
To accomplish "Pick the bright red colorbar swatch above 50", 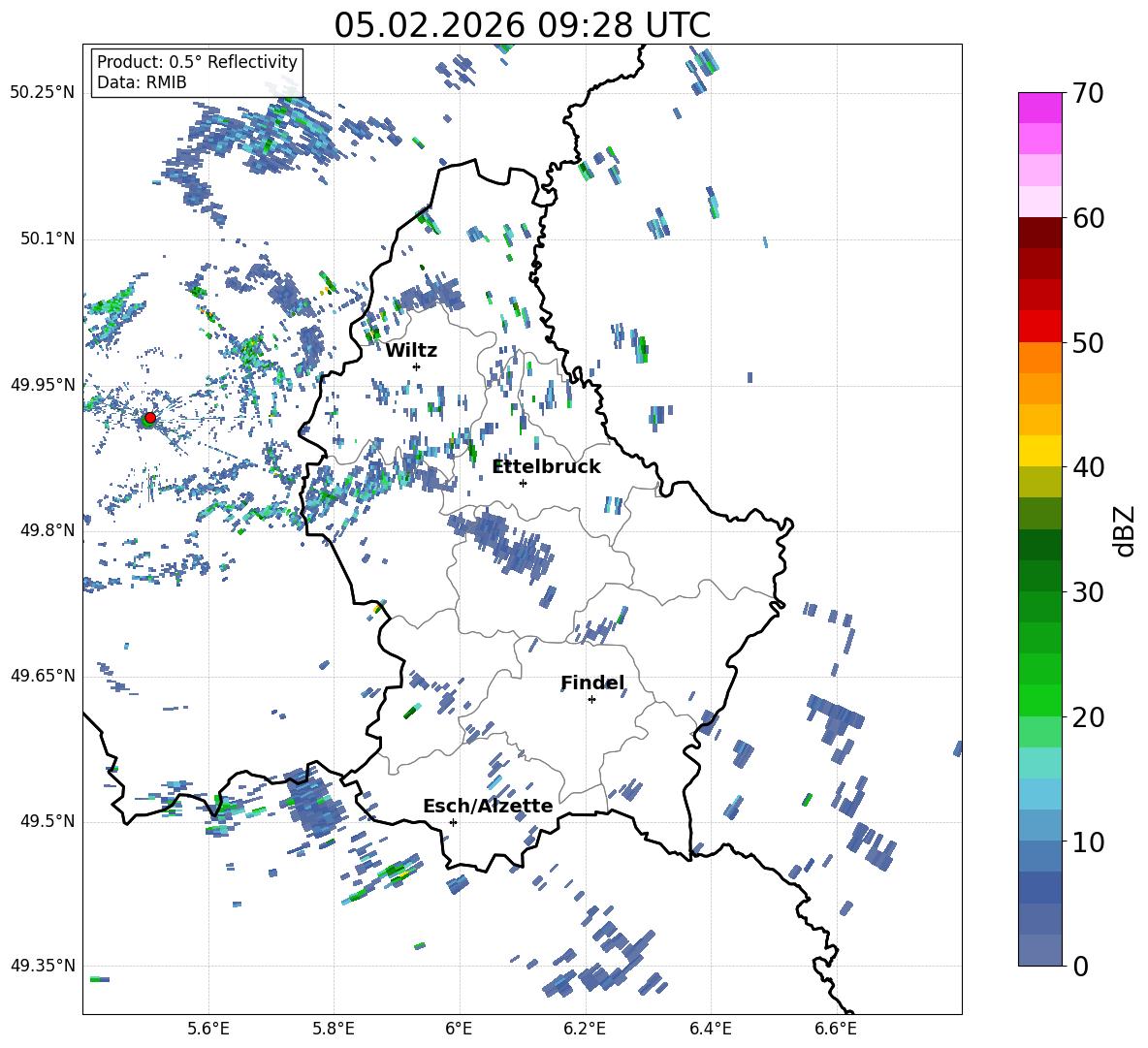I will pos(1040,326).
